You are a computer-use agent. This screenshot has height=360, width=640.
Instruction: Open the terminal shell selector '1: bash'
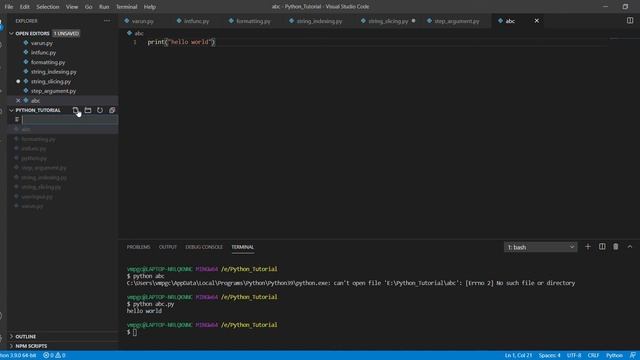point(540,247)
